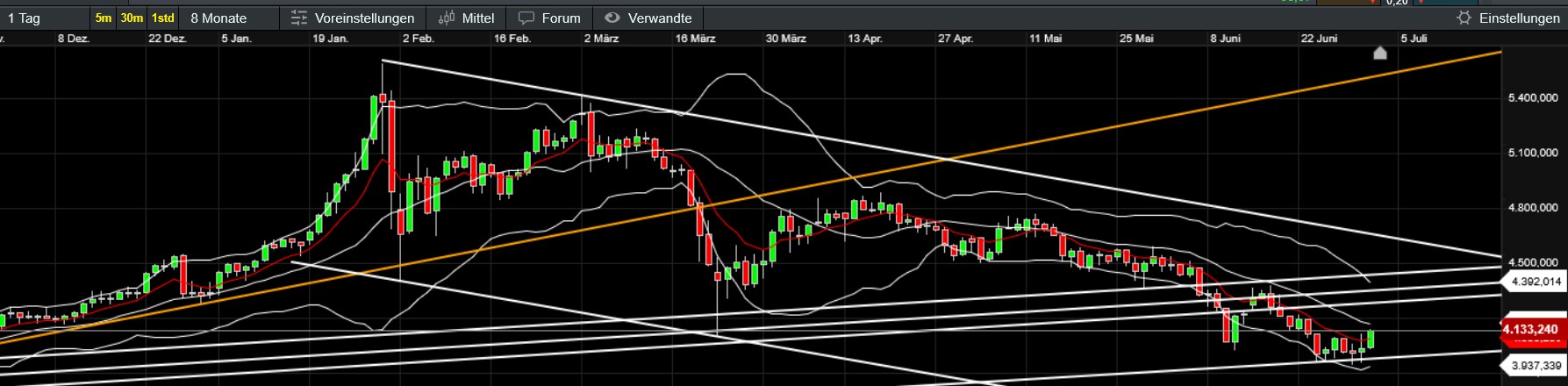Click the 5 Jan. date label
This screenshot has height=386, width=1568.
pos(237,39)
